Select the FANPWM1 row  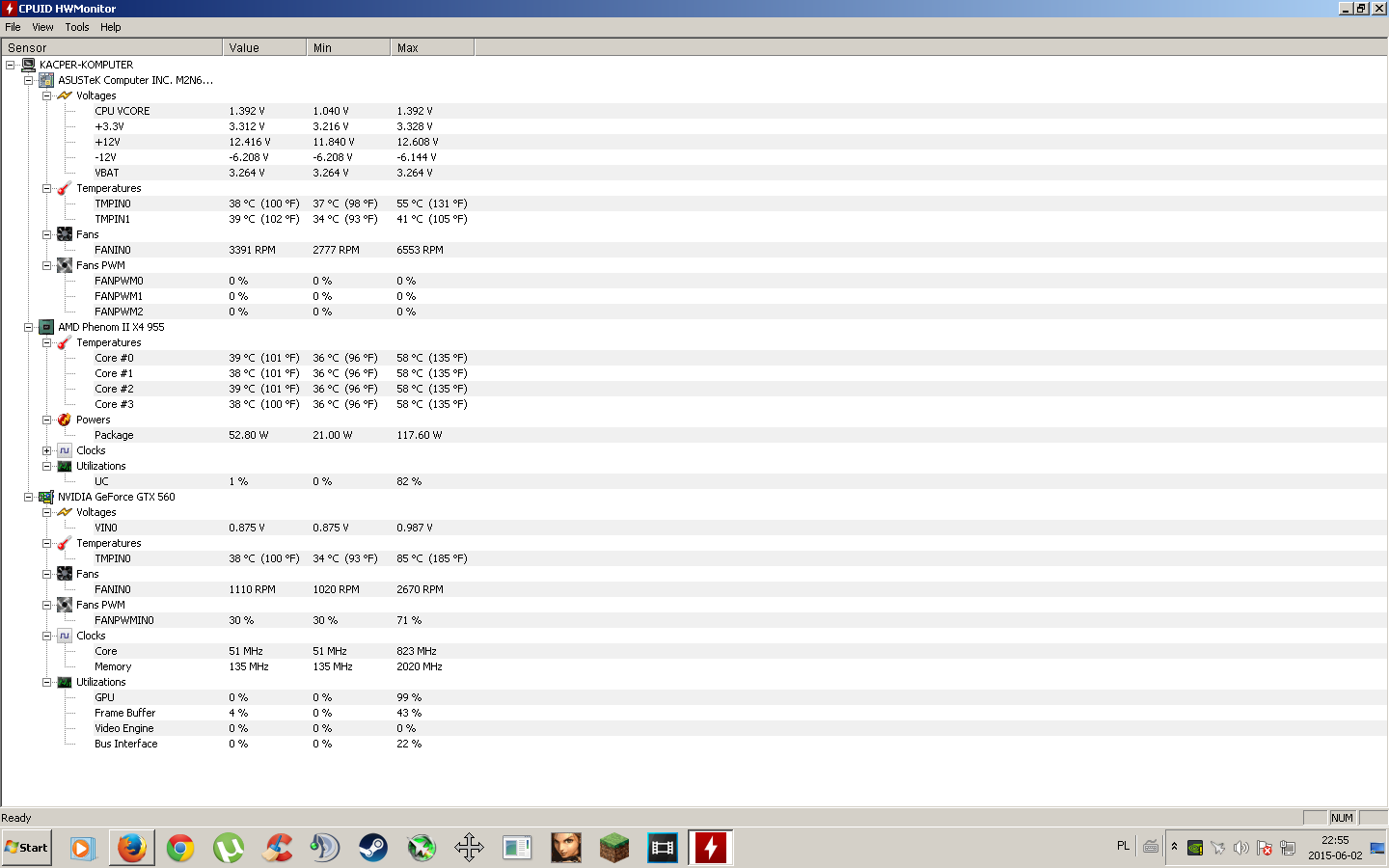click(x=694, y=296)
